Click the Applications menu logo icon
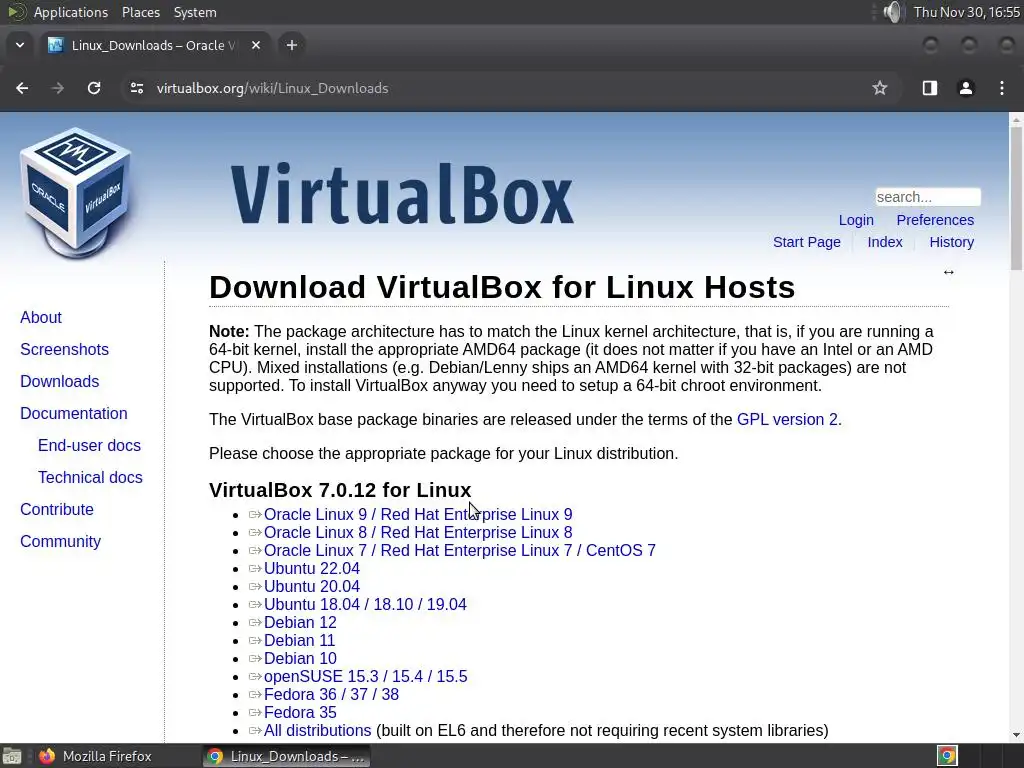This screenshot has width=1024, height=768. click(x=16, y=12)
